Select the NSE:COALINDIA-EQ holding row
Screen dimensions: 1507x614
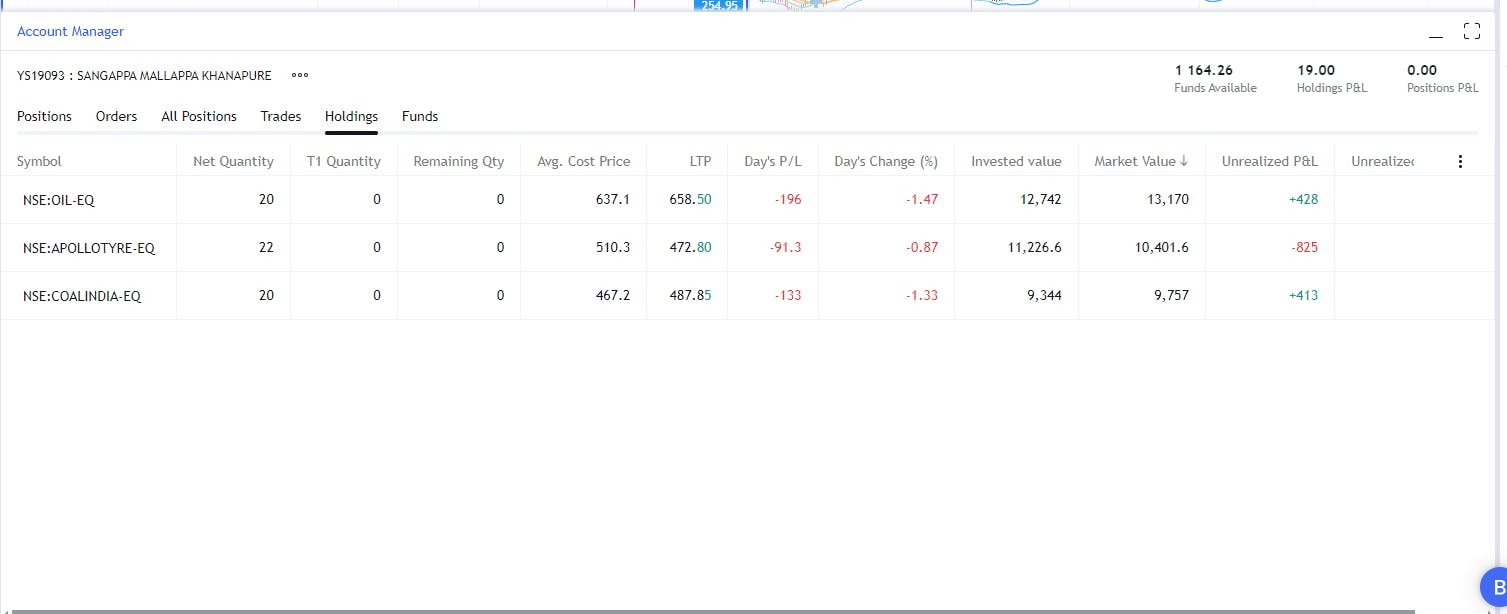point(82,296)
